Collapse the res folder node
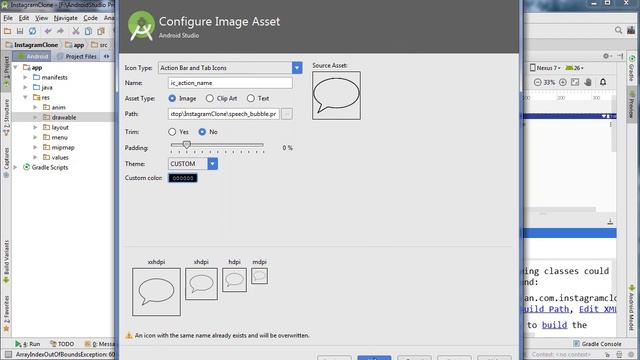 coord(25,98)
